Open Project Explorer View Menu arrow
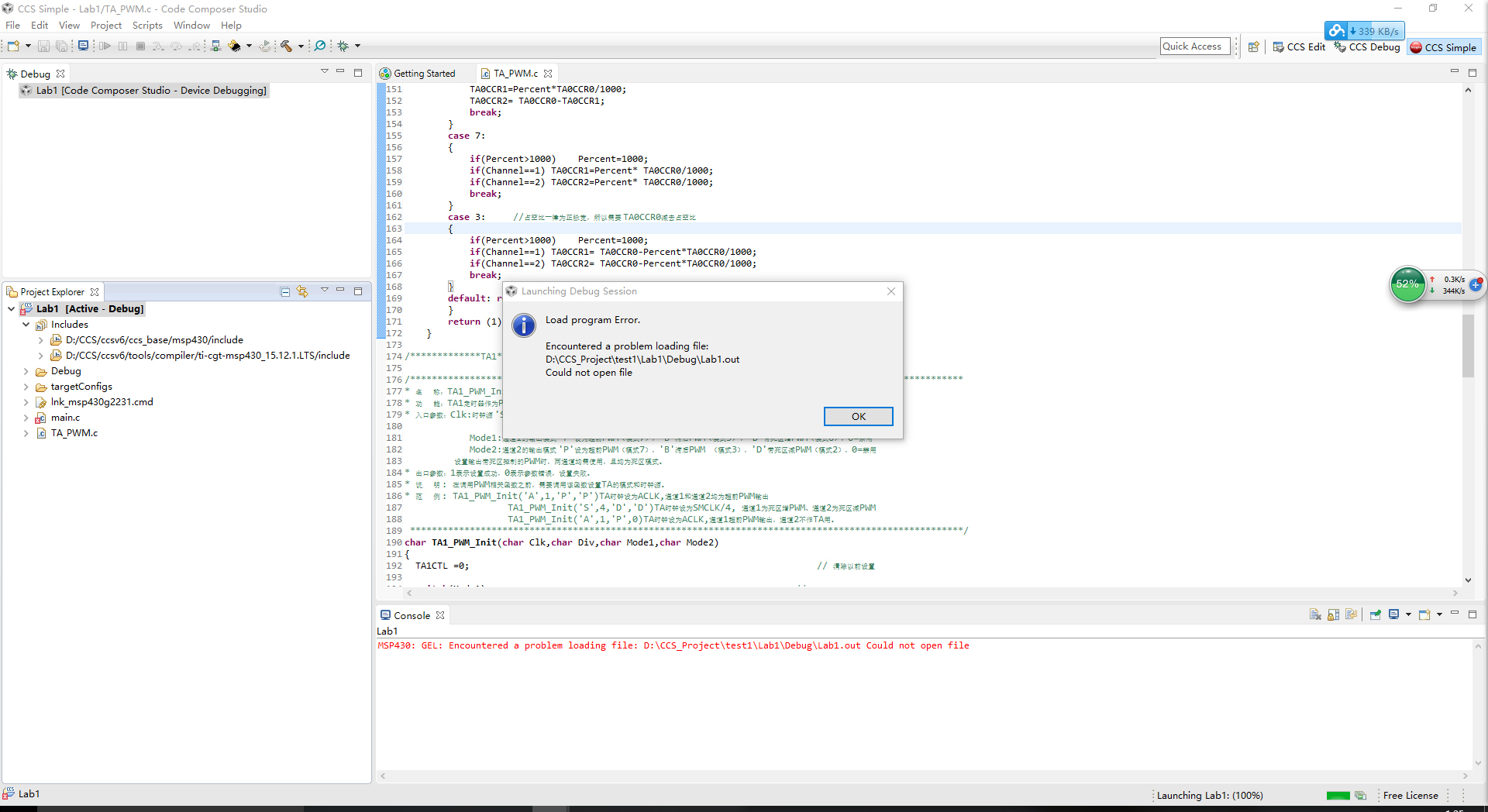1488x812 pixels. tap(324, 290)
